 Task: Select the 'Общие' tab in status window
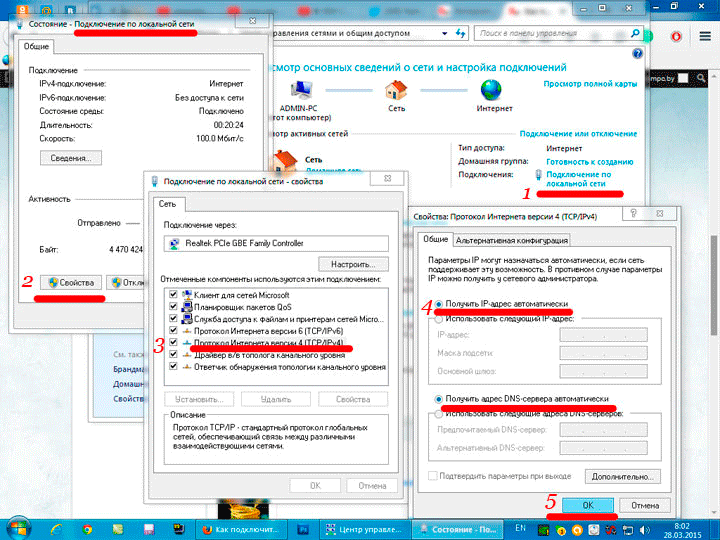click(36, 46)
